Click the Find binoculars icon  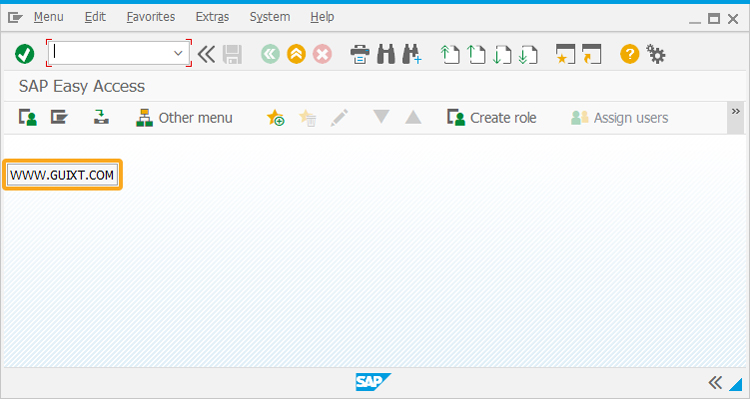(x=386, y=54)
